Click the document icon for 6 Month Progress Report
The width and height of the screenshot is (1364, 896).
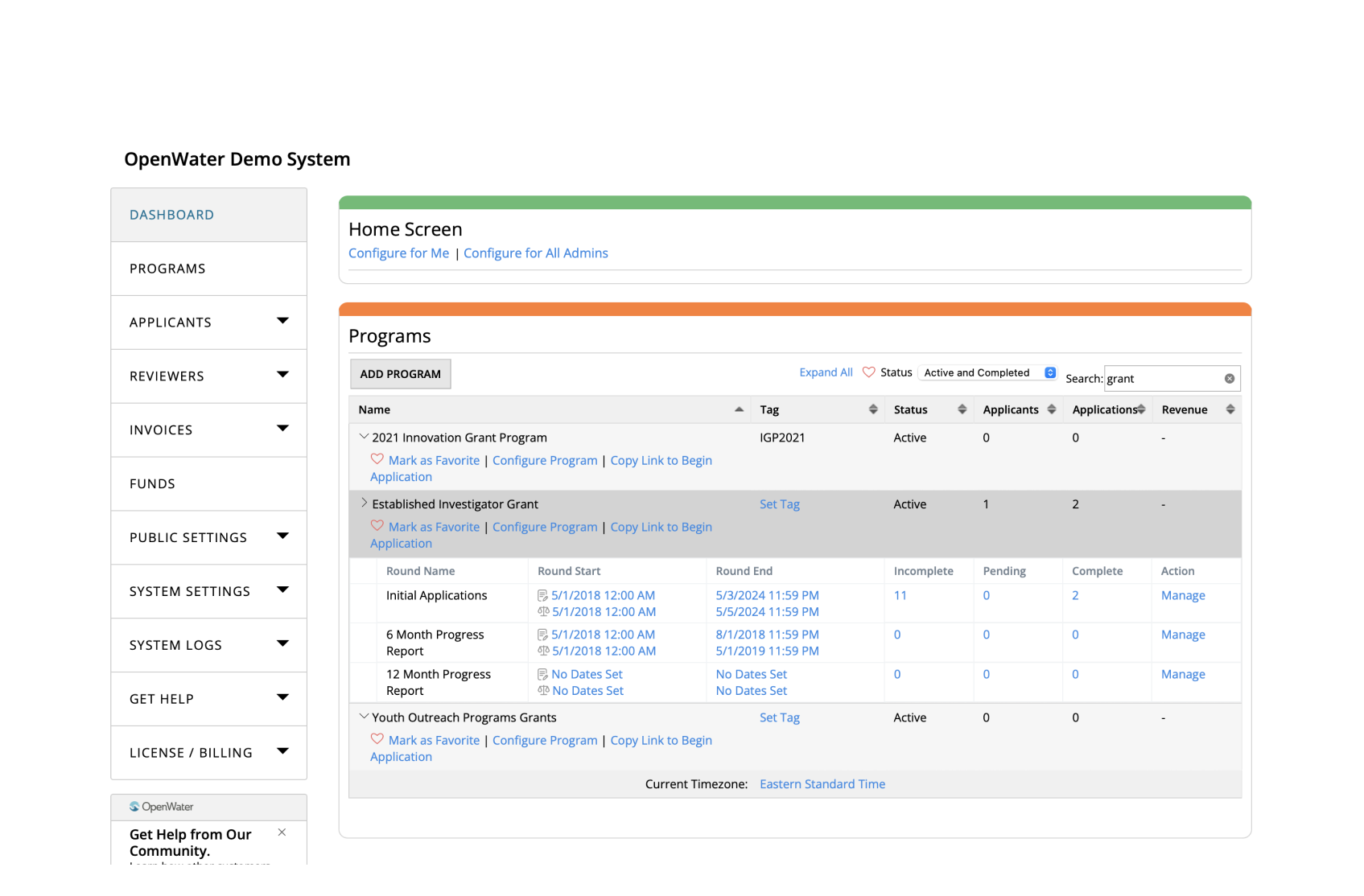click(x=544, y=635)
